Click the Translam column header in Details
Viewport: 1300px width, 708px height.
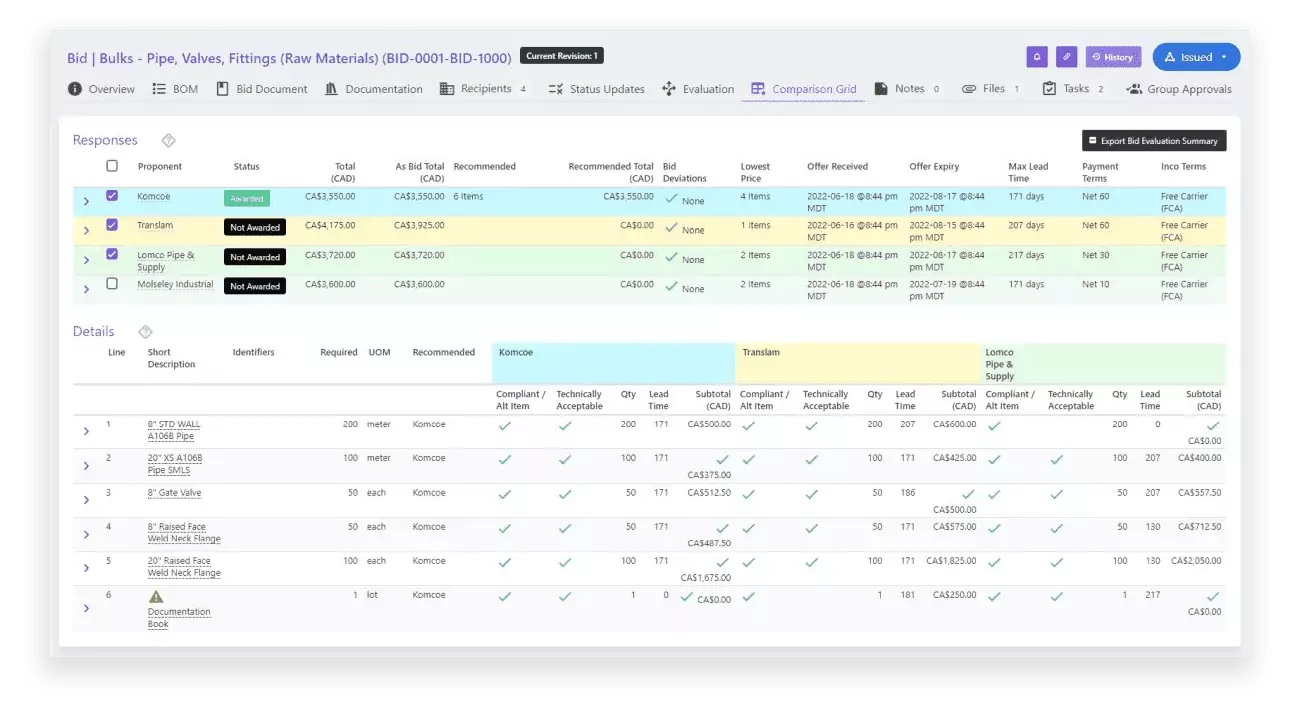857,364
